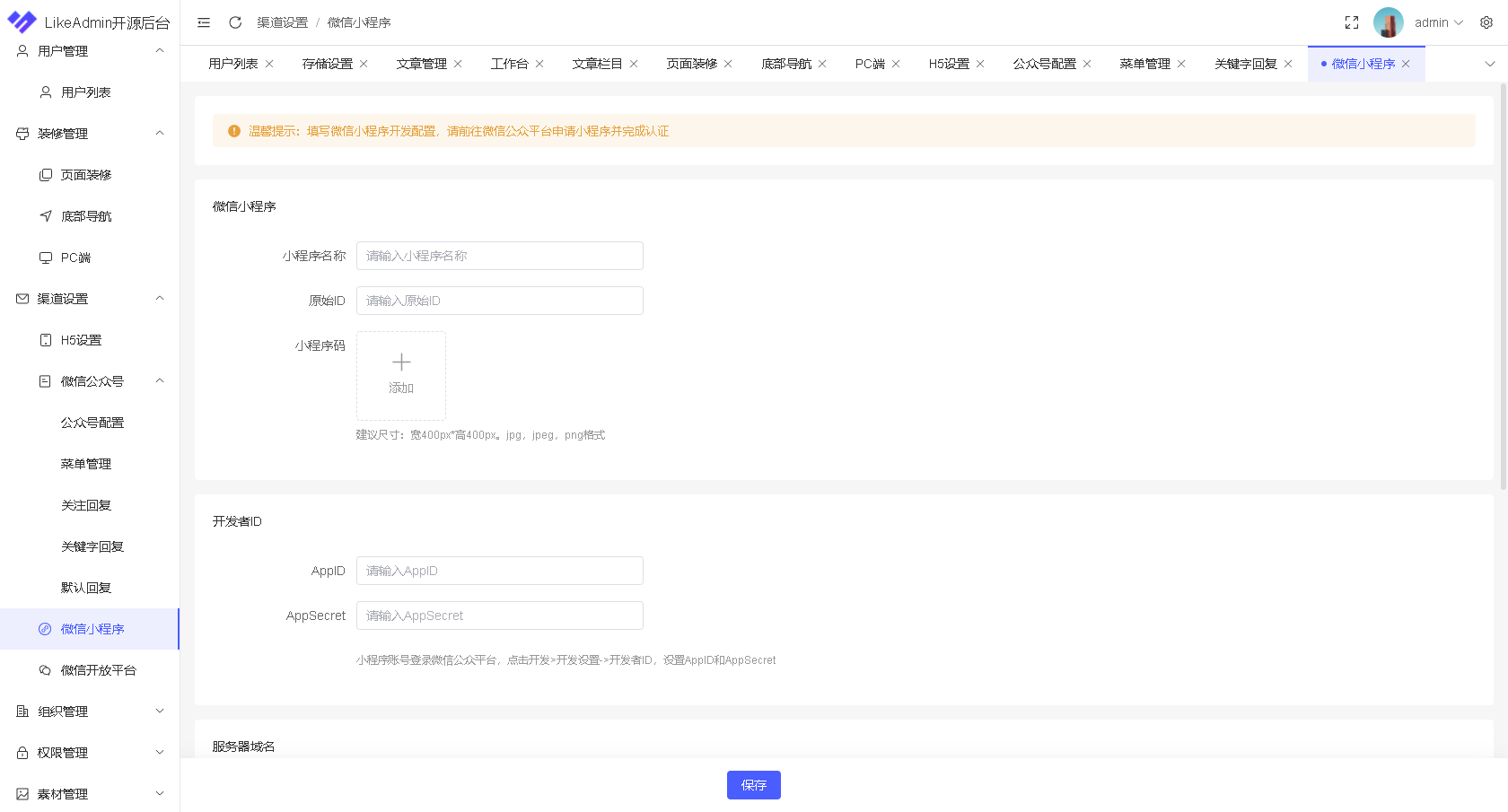
Task: Collapse the 装修管理 menu group
Action: coord(90,134)
